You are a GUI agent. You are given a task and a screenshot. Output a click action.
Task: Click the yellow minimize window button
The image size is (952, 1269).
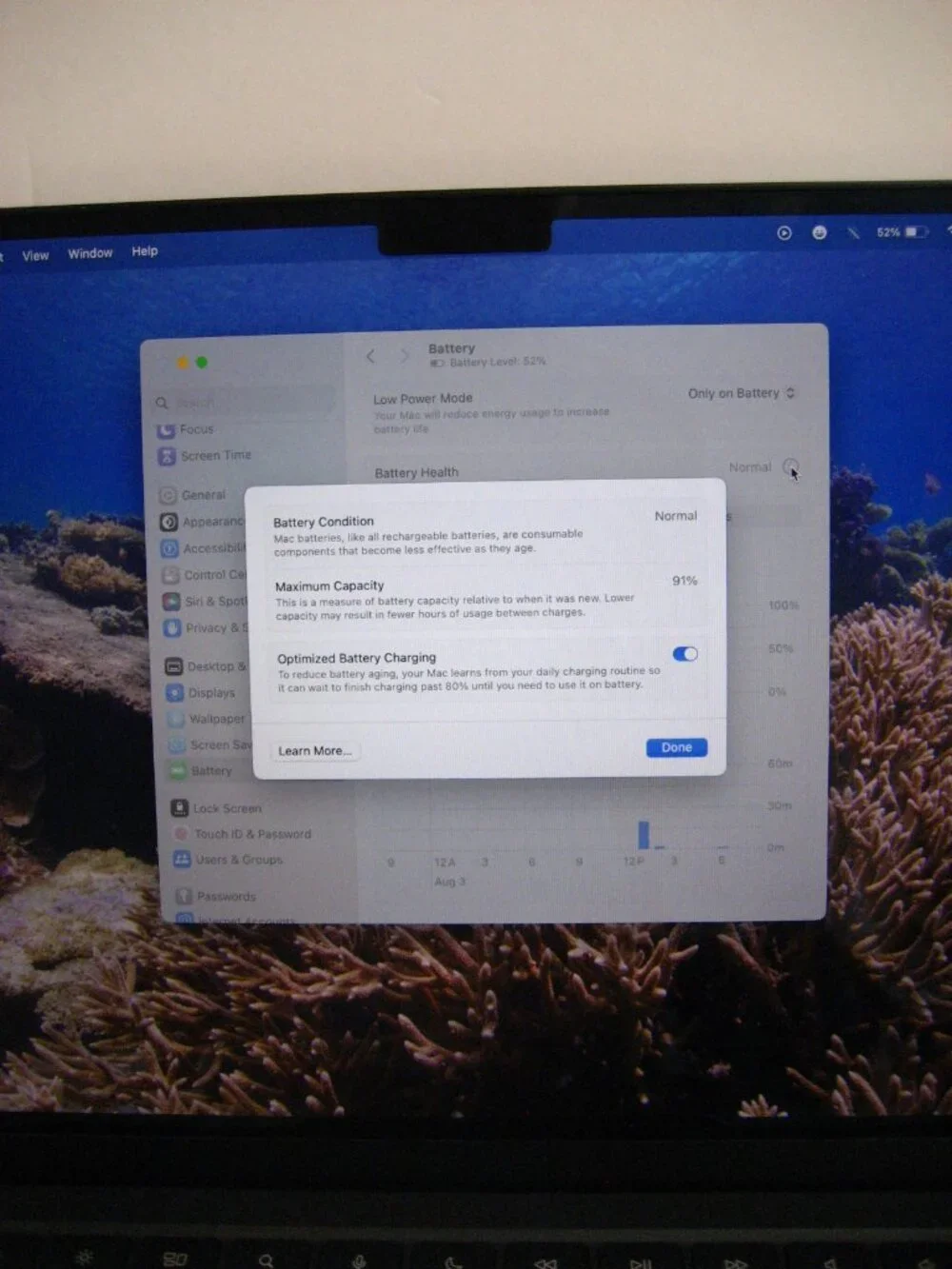click(183, 363)
